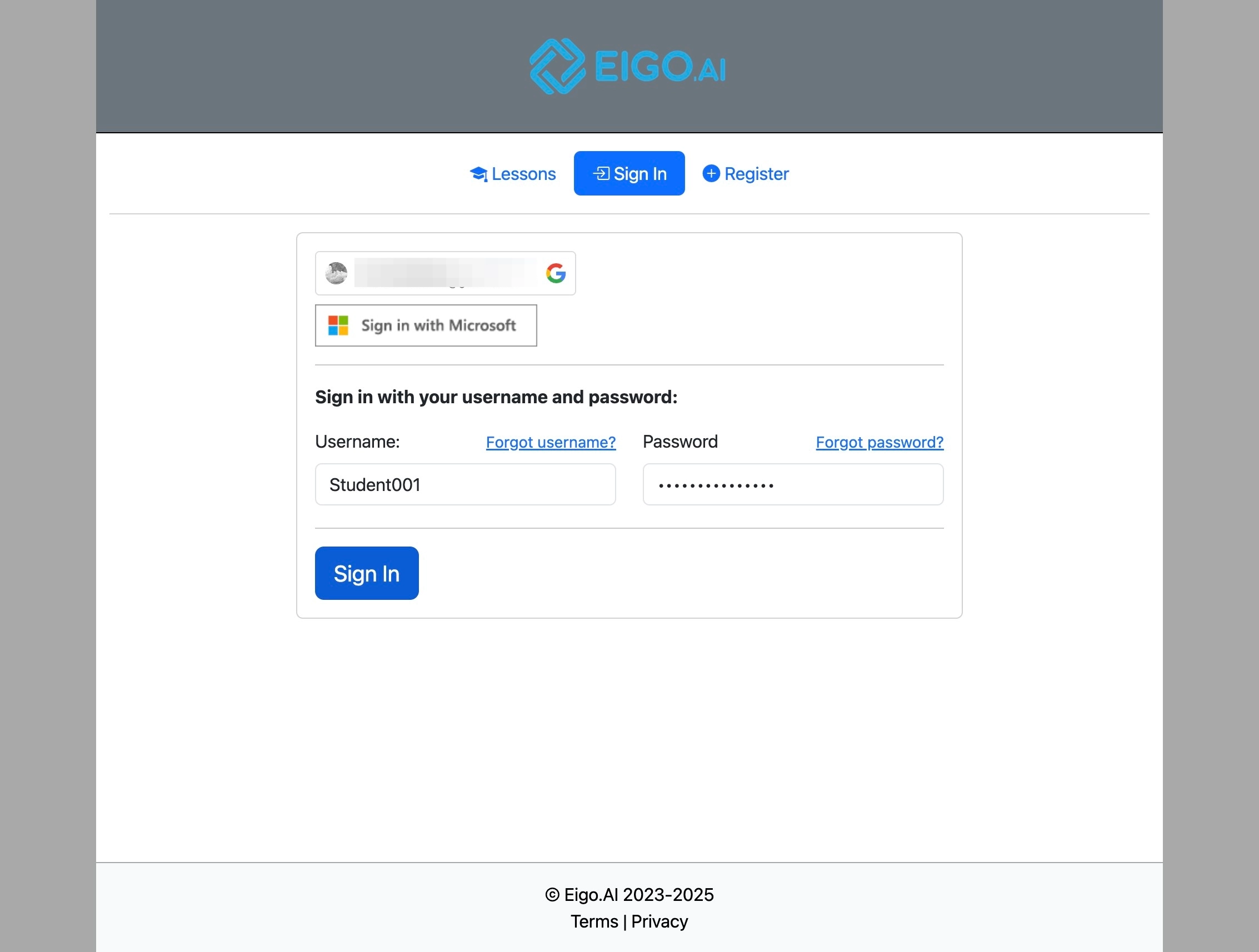Open the Privacy link in footer
Screen dimensions: 1259x952
coord(659,921)
